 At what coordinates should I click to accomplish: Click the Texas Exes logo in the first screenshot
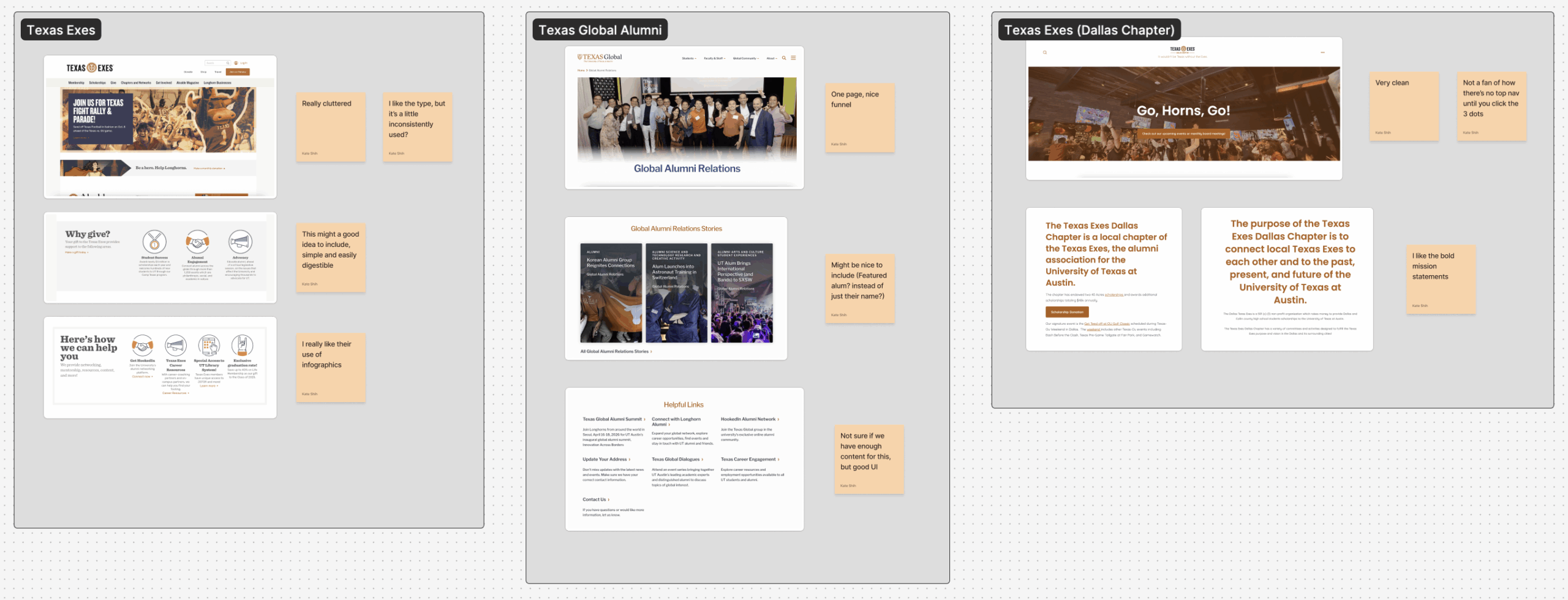coord(90,68)
